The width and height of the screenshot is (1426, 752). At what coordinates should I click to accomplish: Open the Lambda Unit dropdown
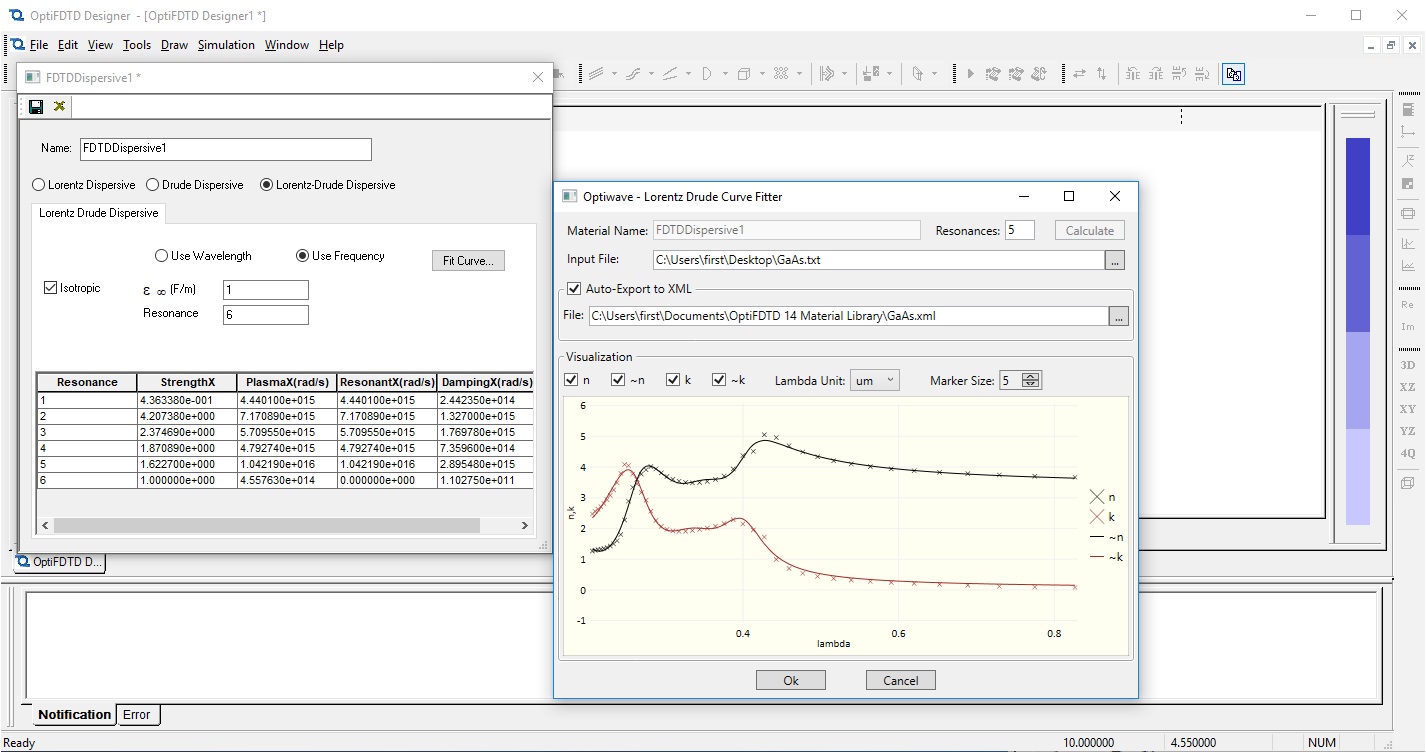[874, 380]
